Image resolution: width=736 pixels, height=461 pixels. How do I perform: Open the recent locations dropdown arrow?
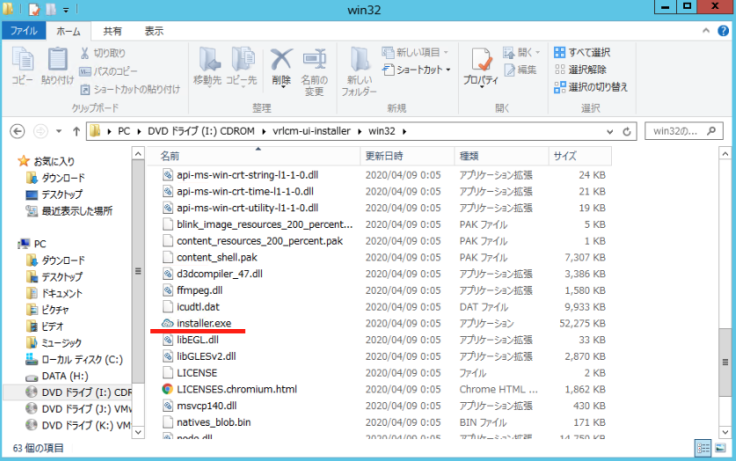[x=59, y=131]
